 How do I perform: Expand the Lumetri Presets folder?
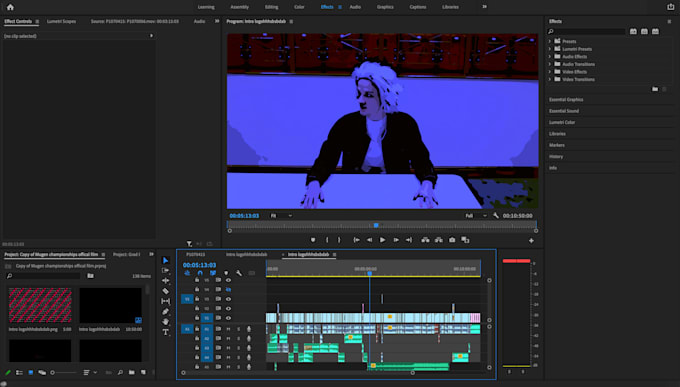pyautogui.click(x=550, y=49)
